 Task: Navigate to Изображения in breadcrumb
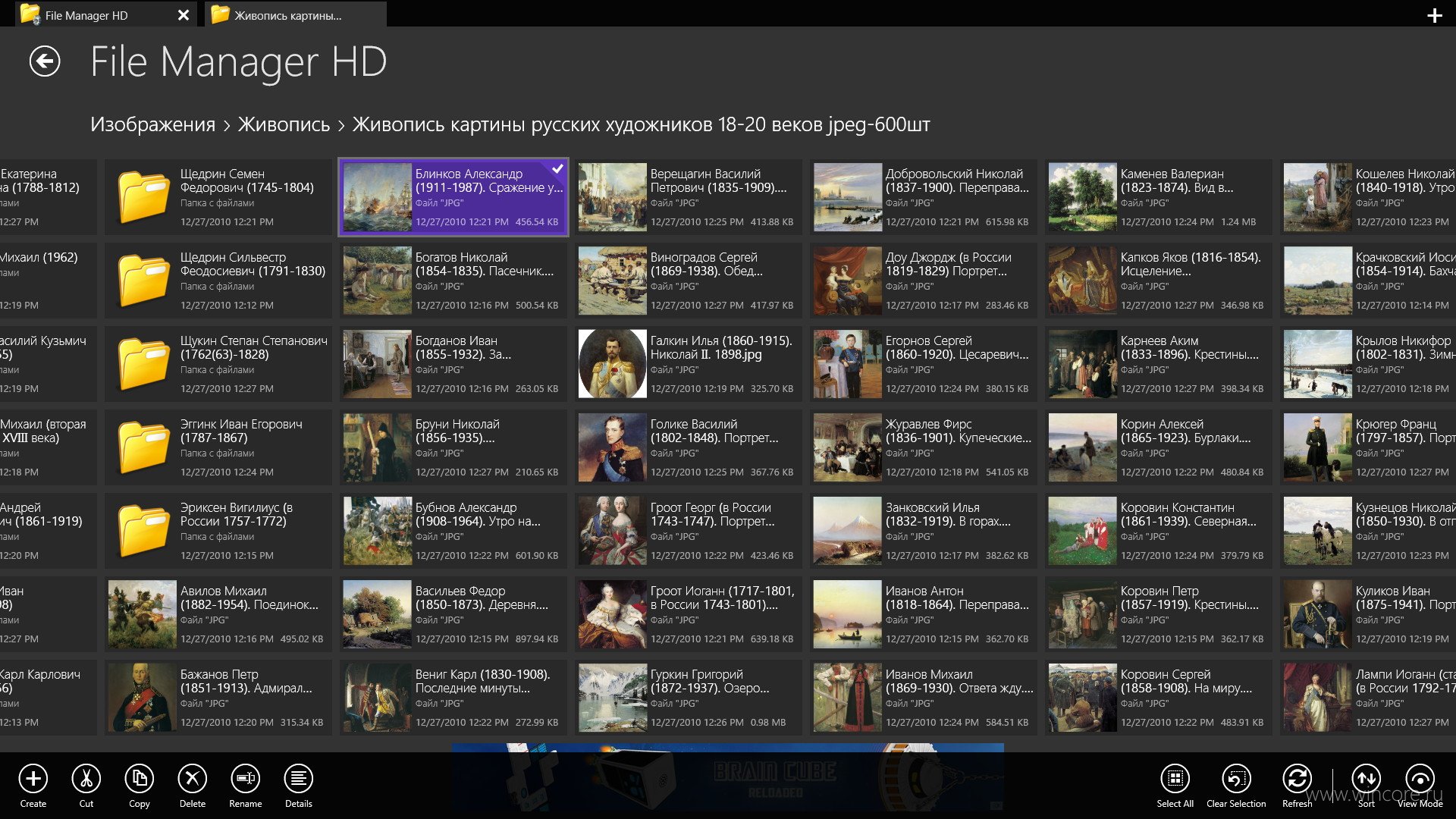[x=152, y=124]
